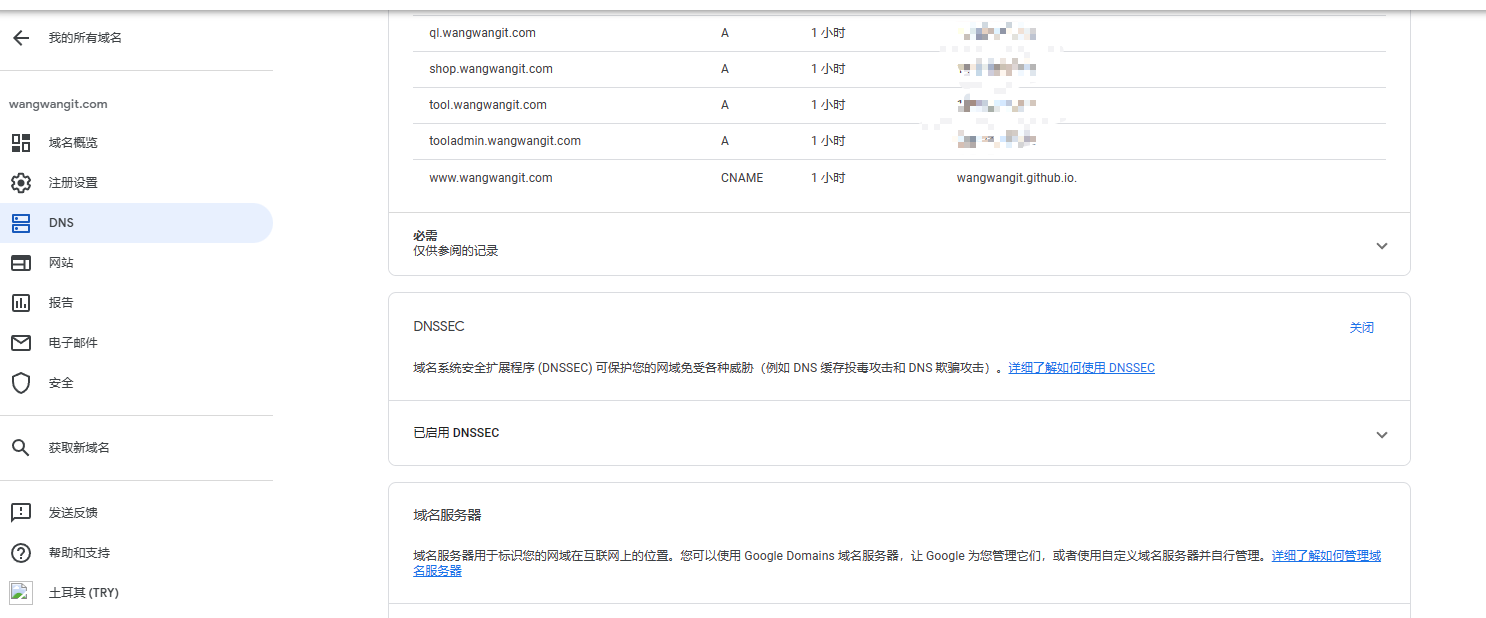Click the back arrow beside 我的所有域名

pos(21,38)
